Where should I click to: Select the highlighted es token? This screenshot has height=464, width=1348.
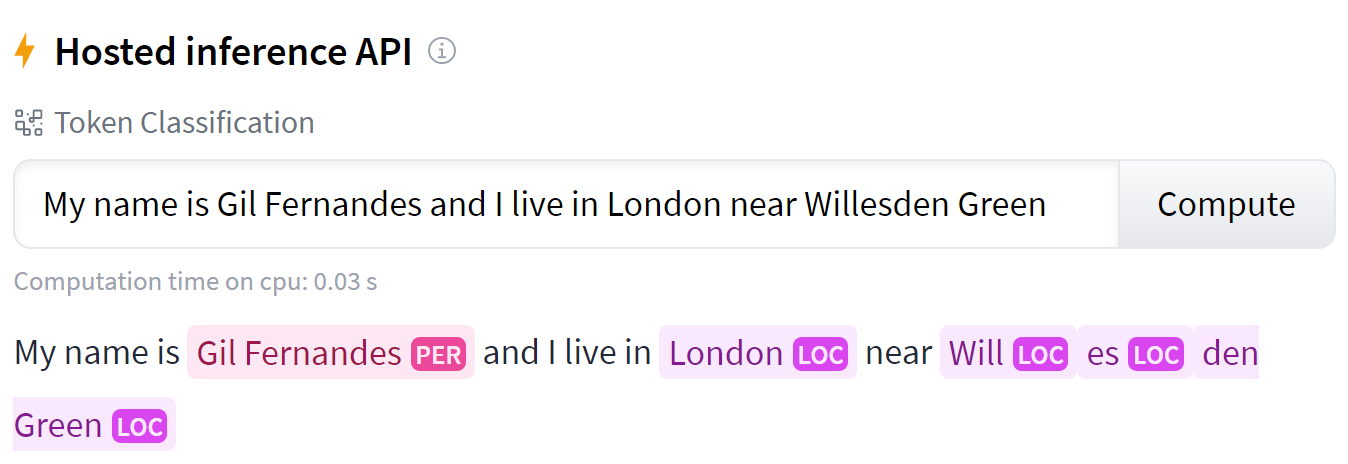point(1135,353)
